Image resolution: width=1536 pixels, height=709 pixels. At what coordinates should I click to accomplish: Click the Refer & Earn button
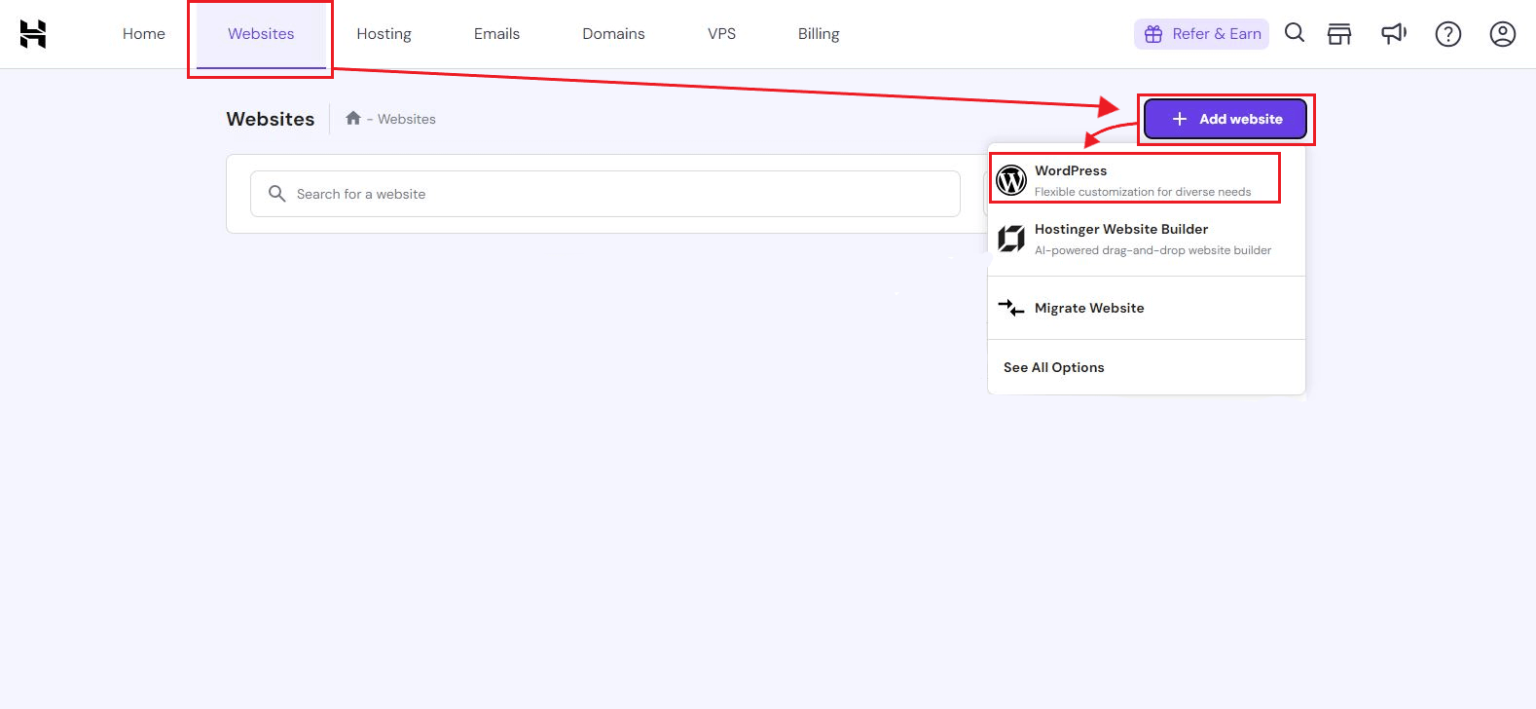pyautogui.click(x=1201, y=34)
